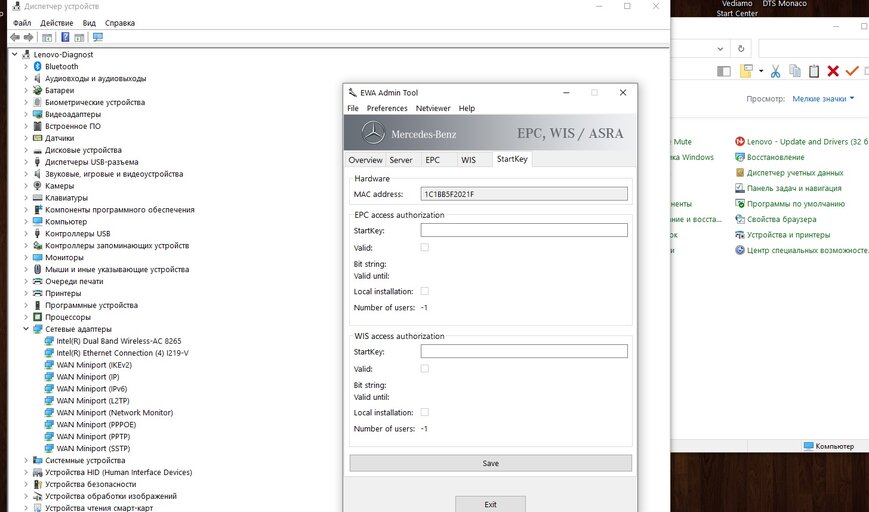Select WAN Miniport (PPPOE) adapter

96,424
